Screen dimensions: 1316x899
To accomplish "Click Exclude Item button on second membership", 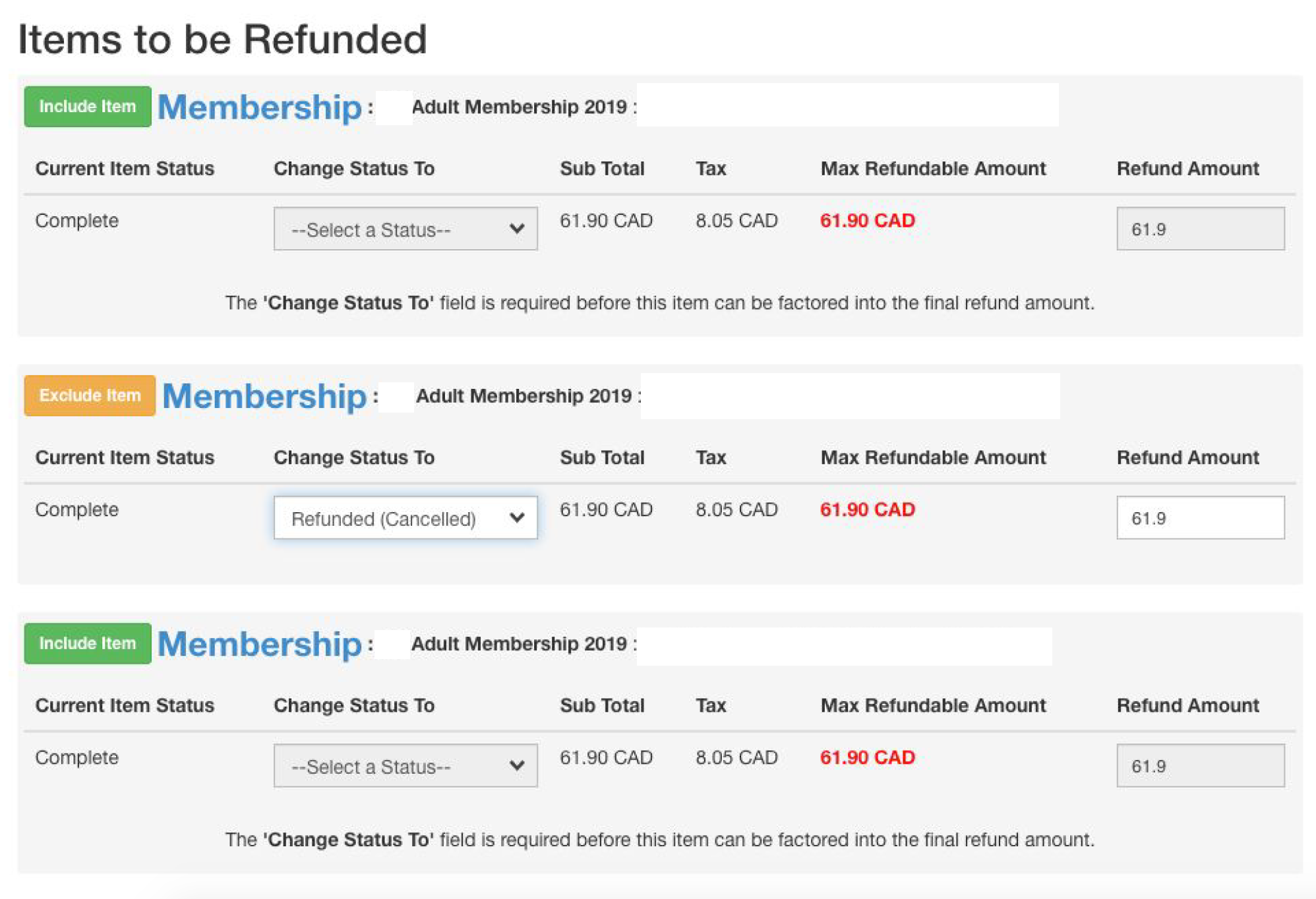I will [90, 395].
